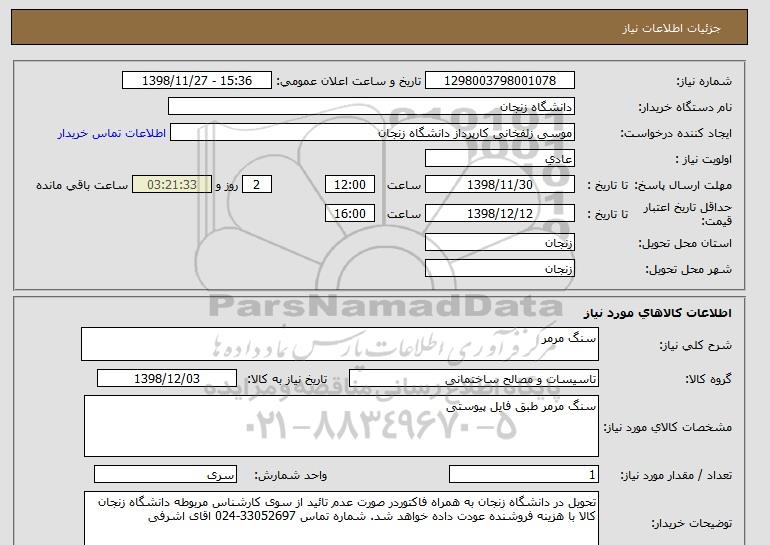Click the label حداقل تاریخ اعتبار قیمت
This screenshot has height=545, width=770.
(x=688, y=214)
